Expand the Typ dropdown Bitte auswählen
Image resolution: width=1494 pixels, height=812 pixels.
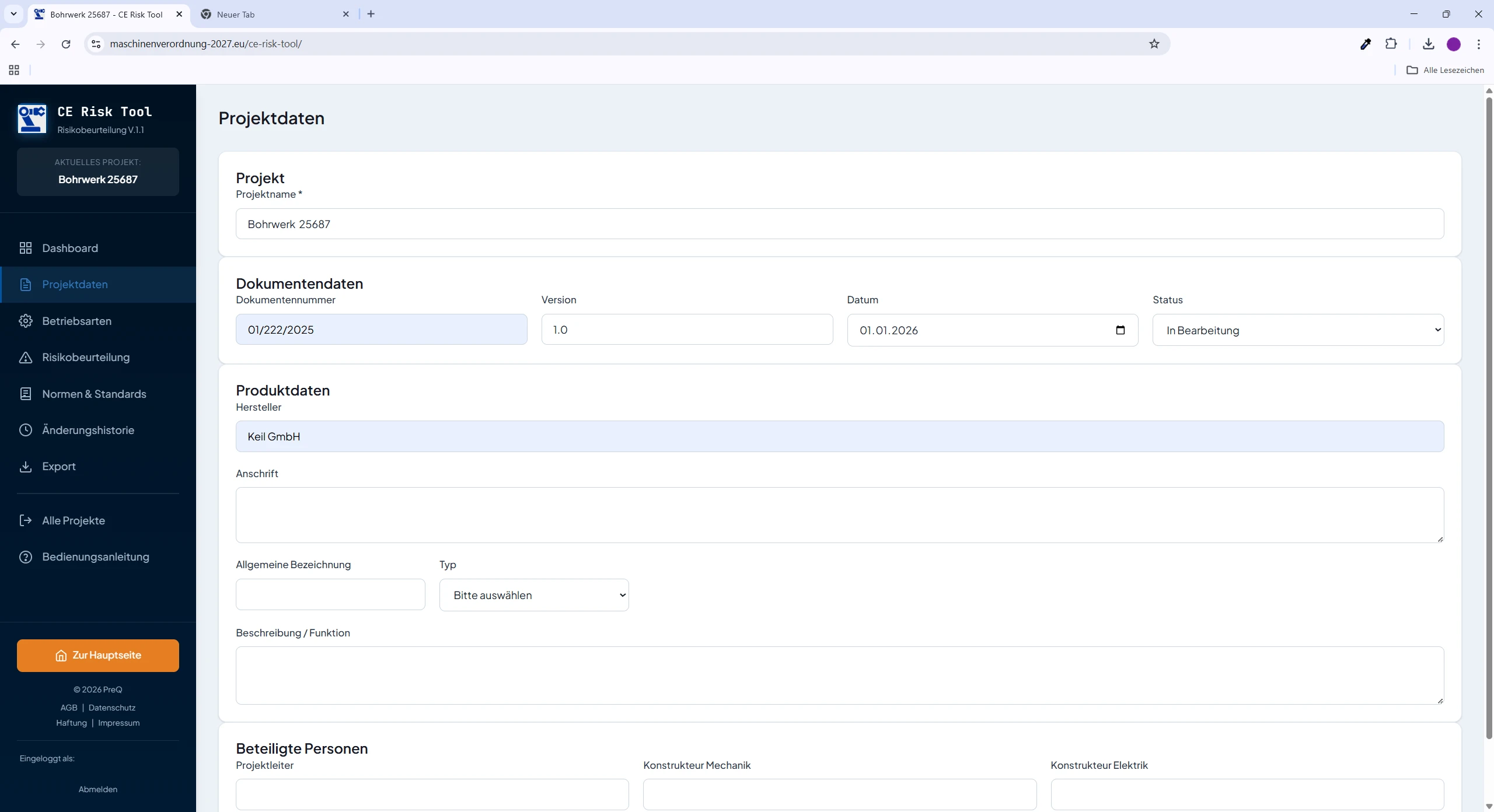[533, 595]
